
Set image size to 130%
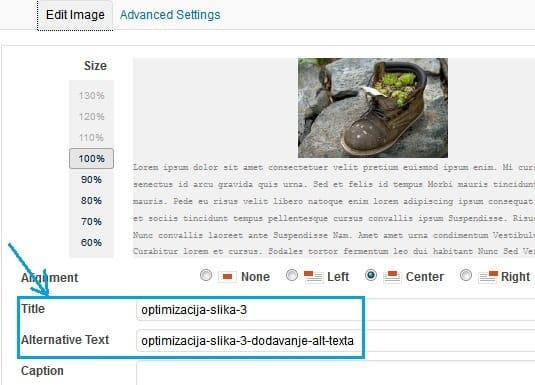tap(91, 96)
